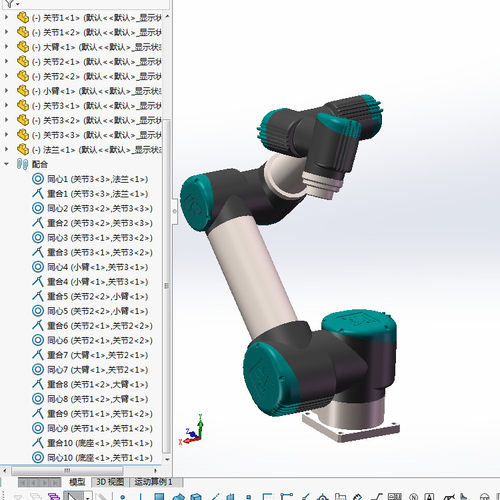Expand the 关节1<1> component node
This screenshot has height=500, width=500.
pos(6,17)
